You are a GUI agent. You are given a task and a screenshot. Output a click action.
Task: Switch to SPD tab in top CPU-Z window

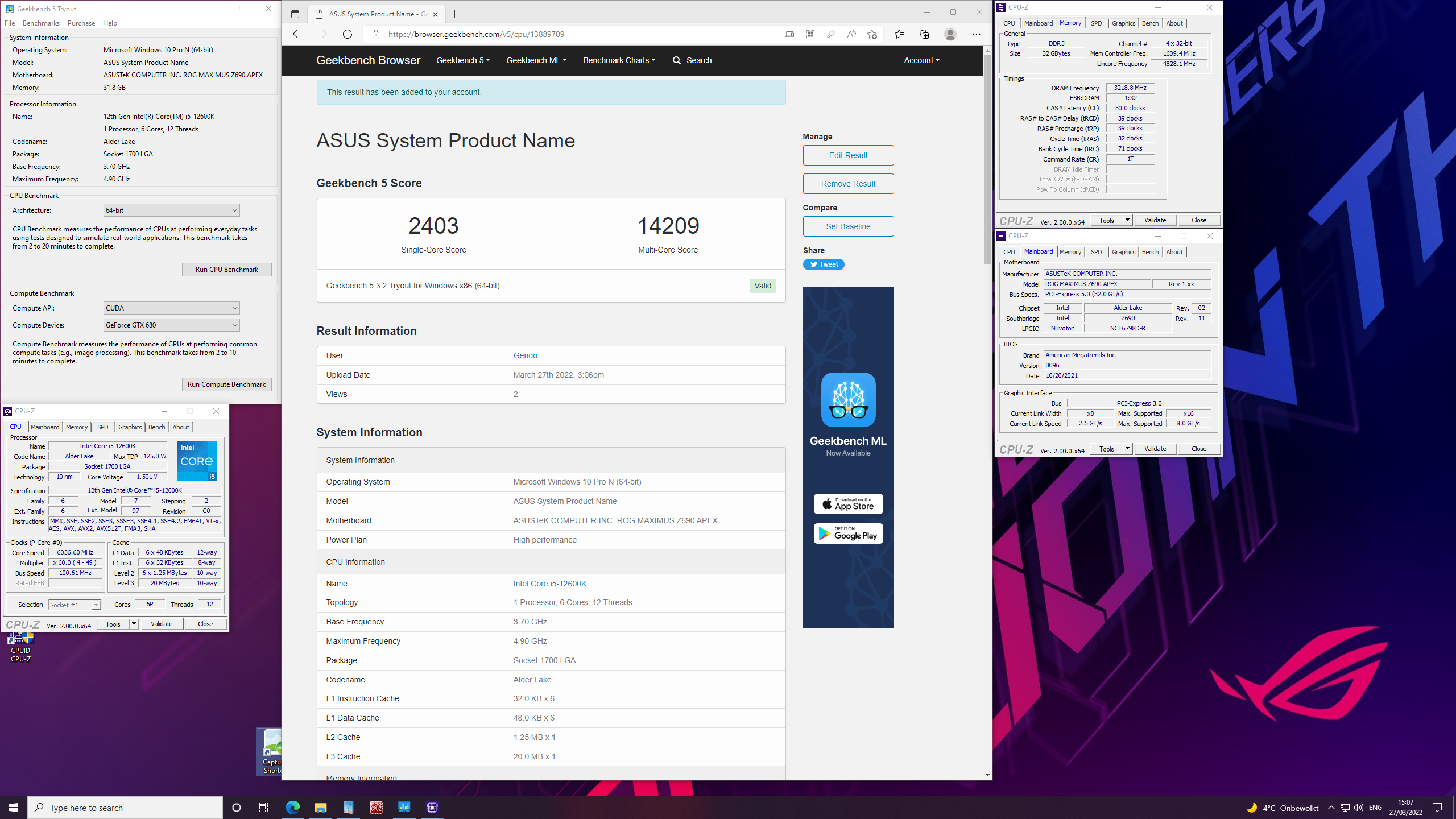[1096, 23]
